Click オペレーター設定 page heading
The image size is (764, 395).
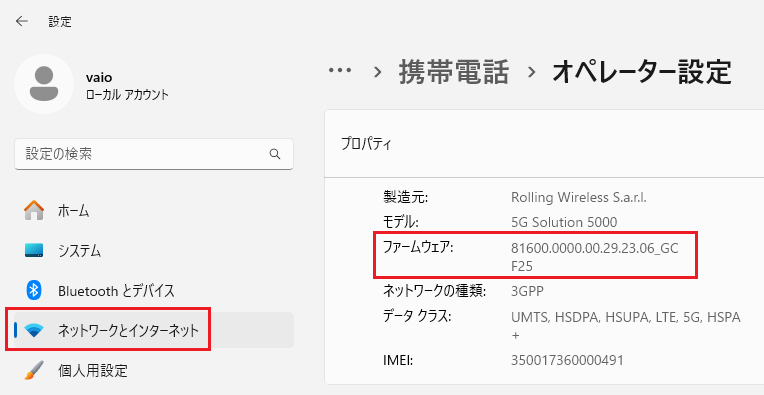[642, 72]
